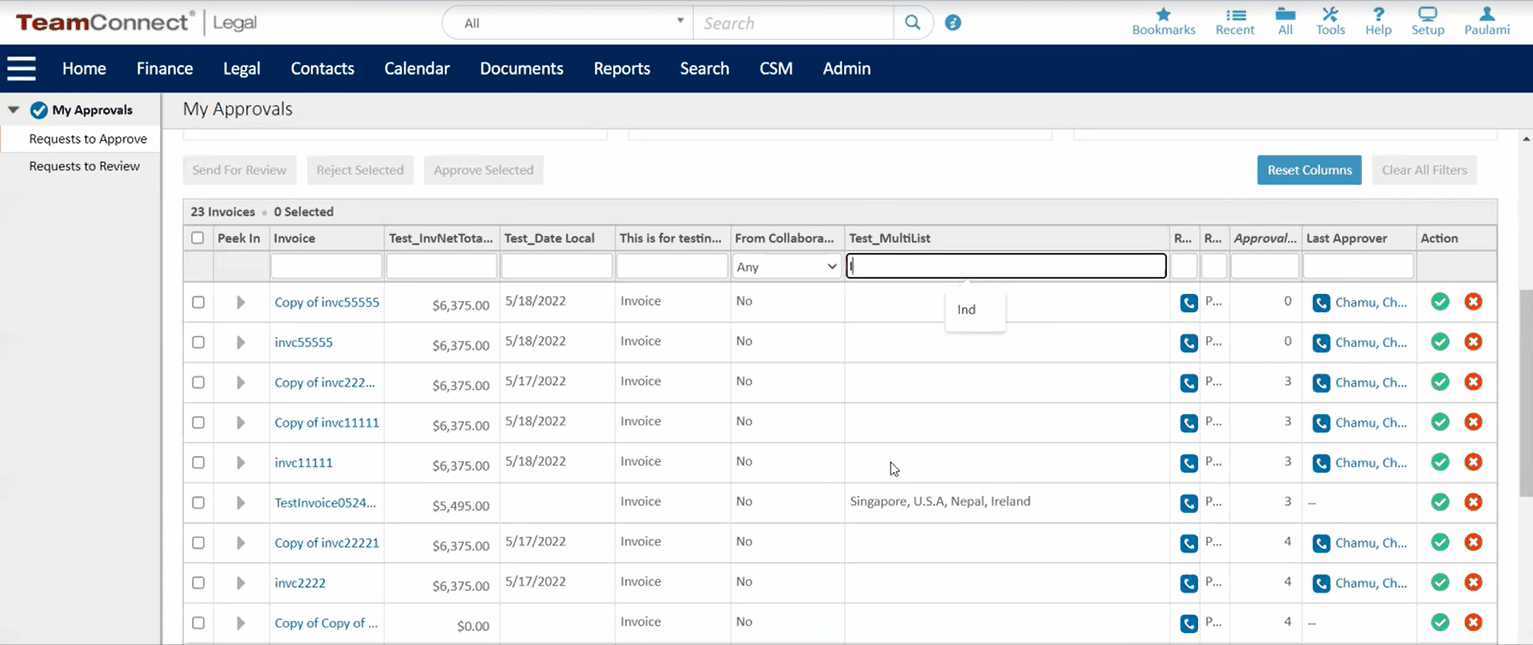Expand Peek In for Copy of invc55555
Image resolution: width=1533 pixels, height=645 pixels.
(240, 302)
